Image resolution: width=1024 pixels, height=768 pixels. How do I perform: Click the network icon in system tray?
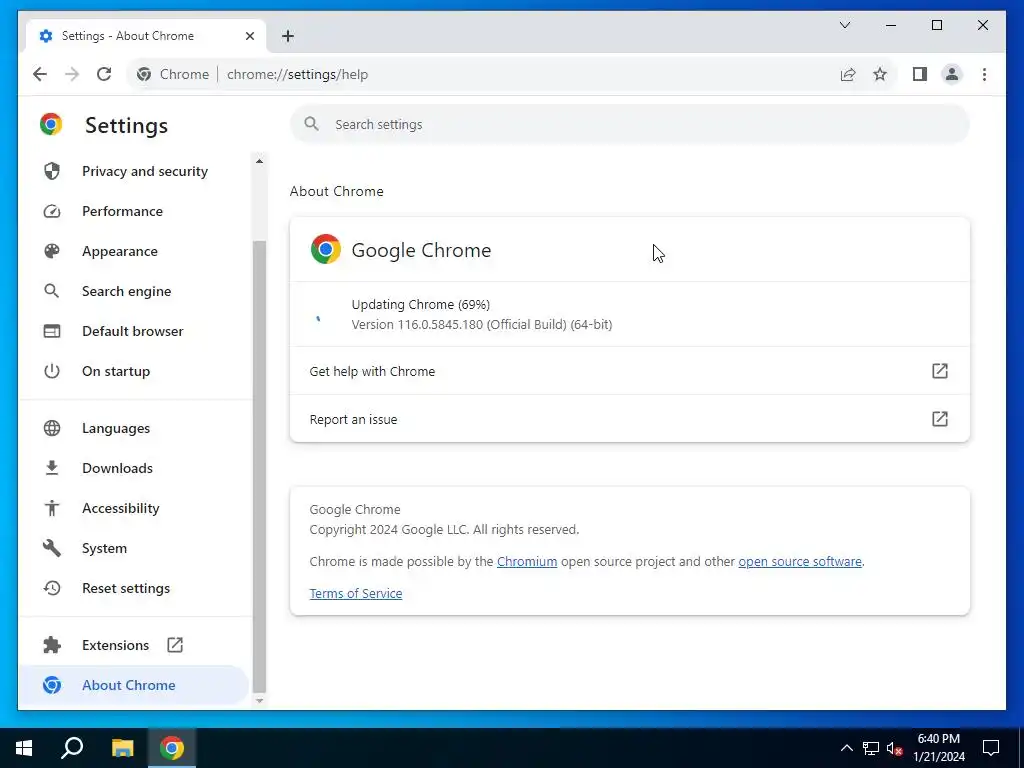pos(871,748)
